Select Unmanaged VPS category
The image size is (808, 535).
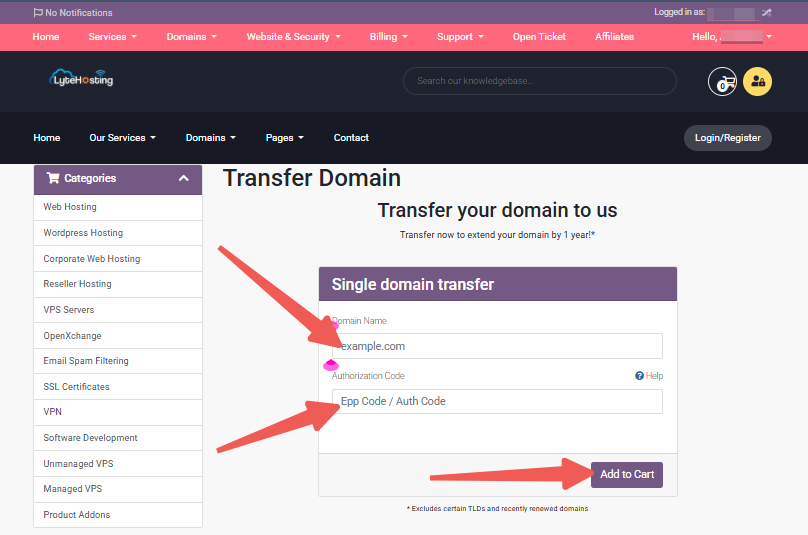pyautogui.click(x=118, y=463)
